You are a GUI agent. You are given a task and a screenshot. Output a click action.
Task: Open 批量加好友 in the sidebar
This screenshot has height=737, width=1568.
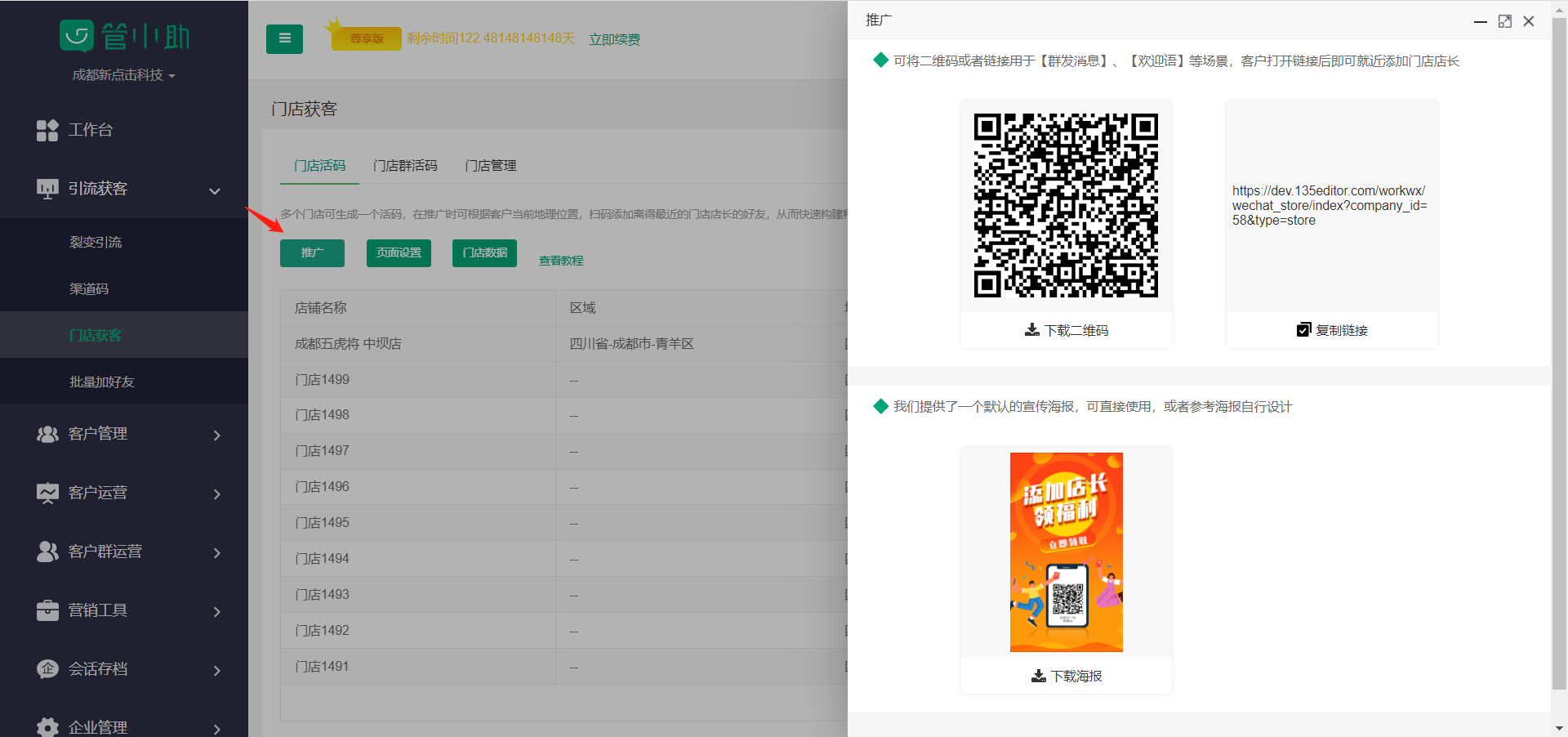(x=124, y=382)
